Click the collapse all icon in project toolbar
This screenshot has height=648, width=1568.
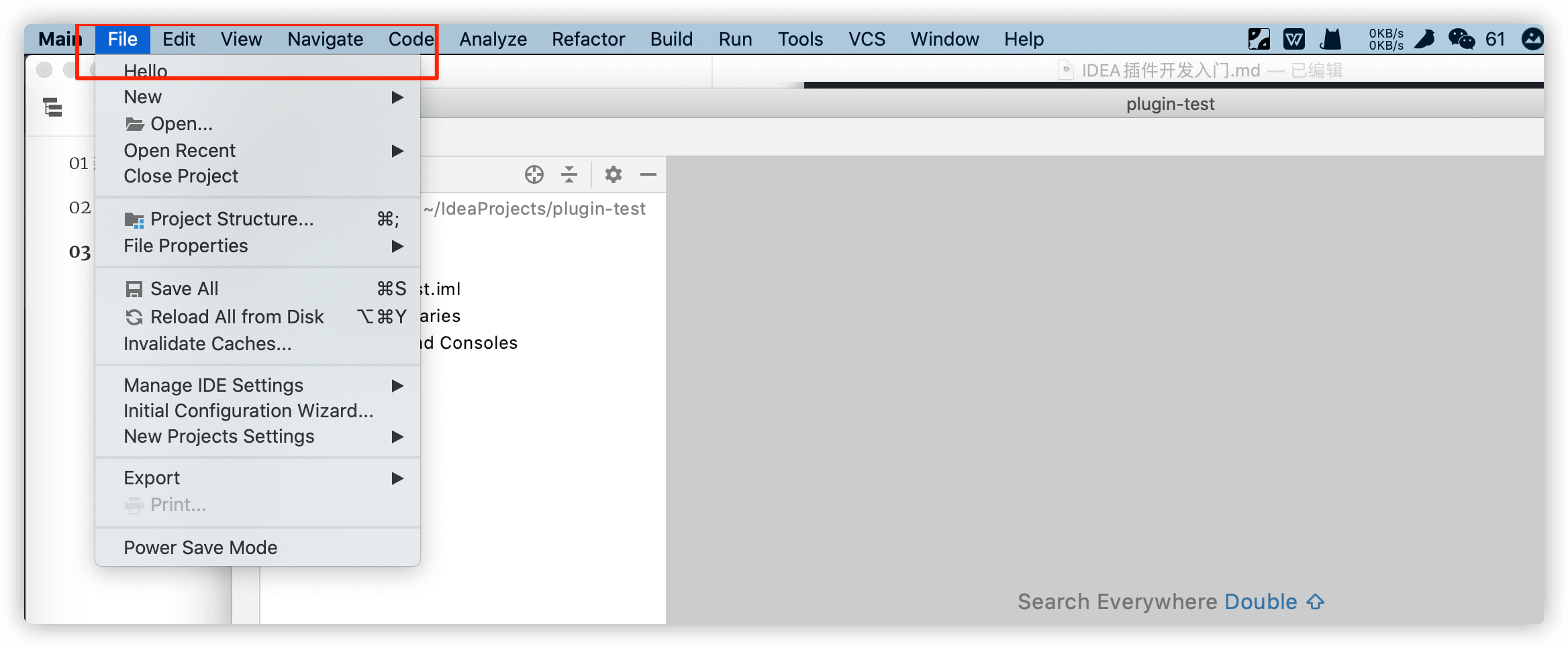tap(569, 175)
